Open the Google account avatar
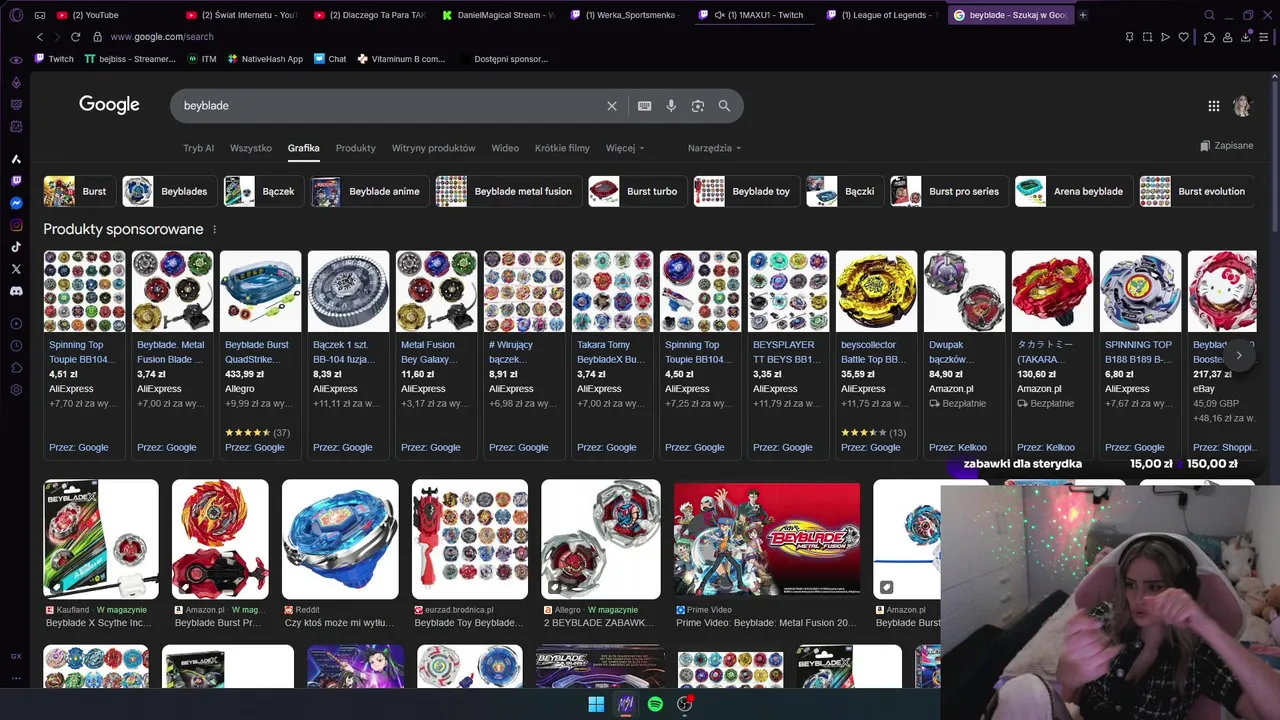This screenshot has height=720, width=1280. pyautogui.click(x=1242, y=106)
